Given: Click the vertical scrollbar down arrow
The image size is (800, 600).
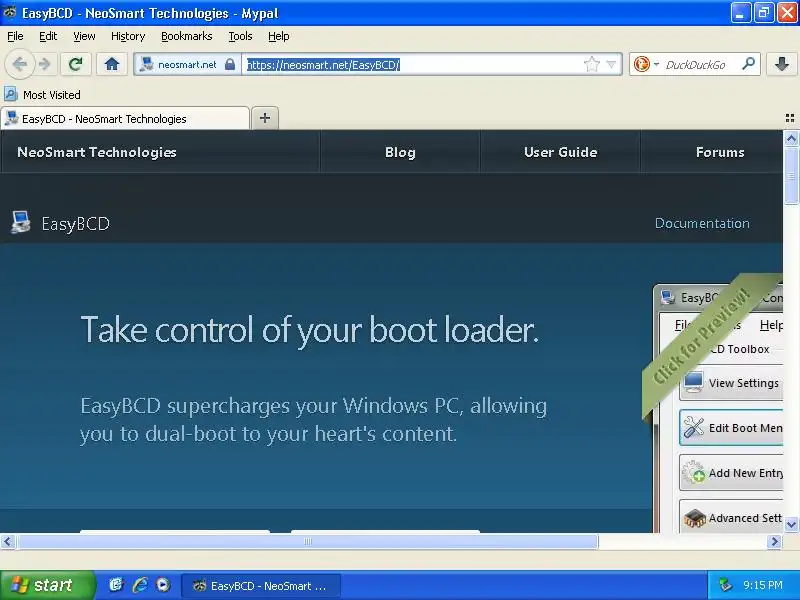Looking at the screenshot, I should coord(791,524).
